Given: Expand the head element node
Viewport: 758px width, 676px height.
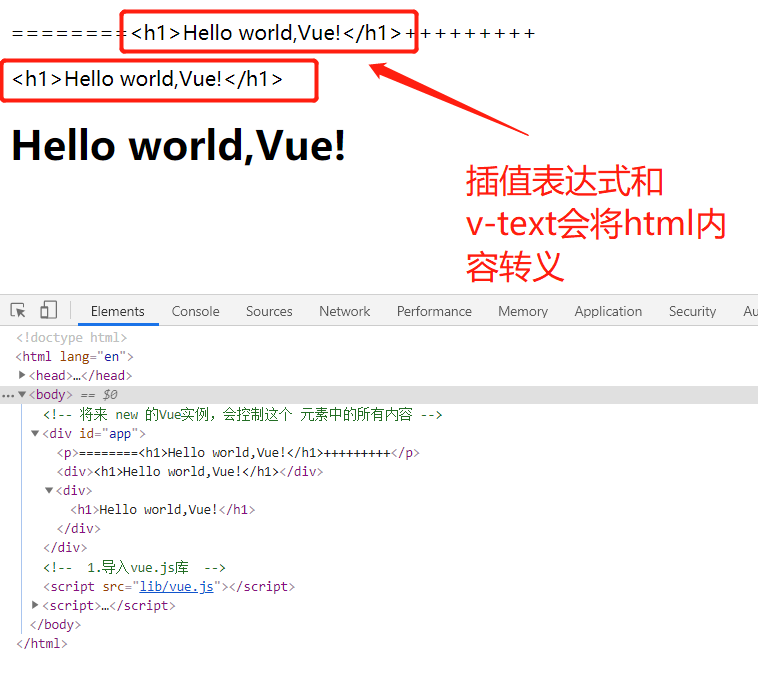Looking at the screenshot, I should tap(22, 375).
